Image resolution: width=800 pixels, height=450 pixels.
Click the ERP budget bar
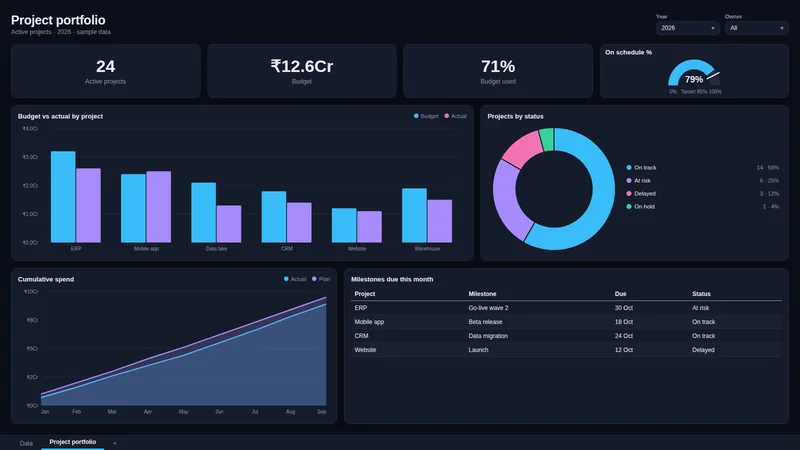click(63, 197)
